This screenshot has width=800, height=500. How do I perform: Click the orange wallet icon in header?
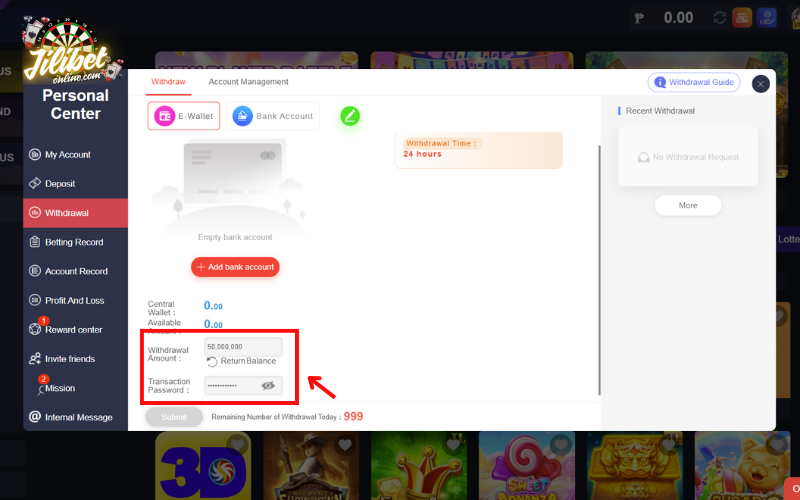pos(742,18)
